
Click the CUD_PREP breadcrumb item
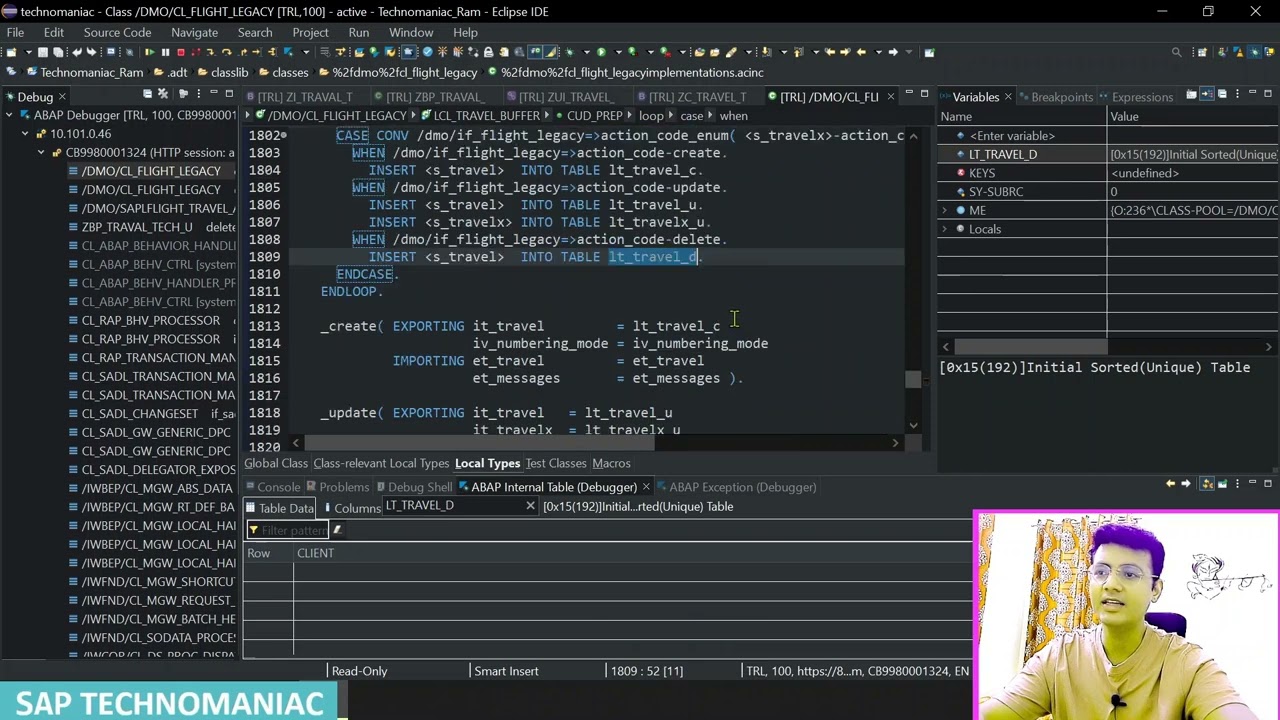(x=594, y=116)
